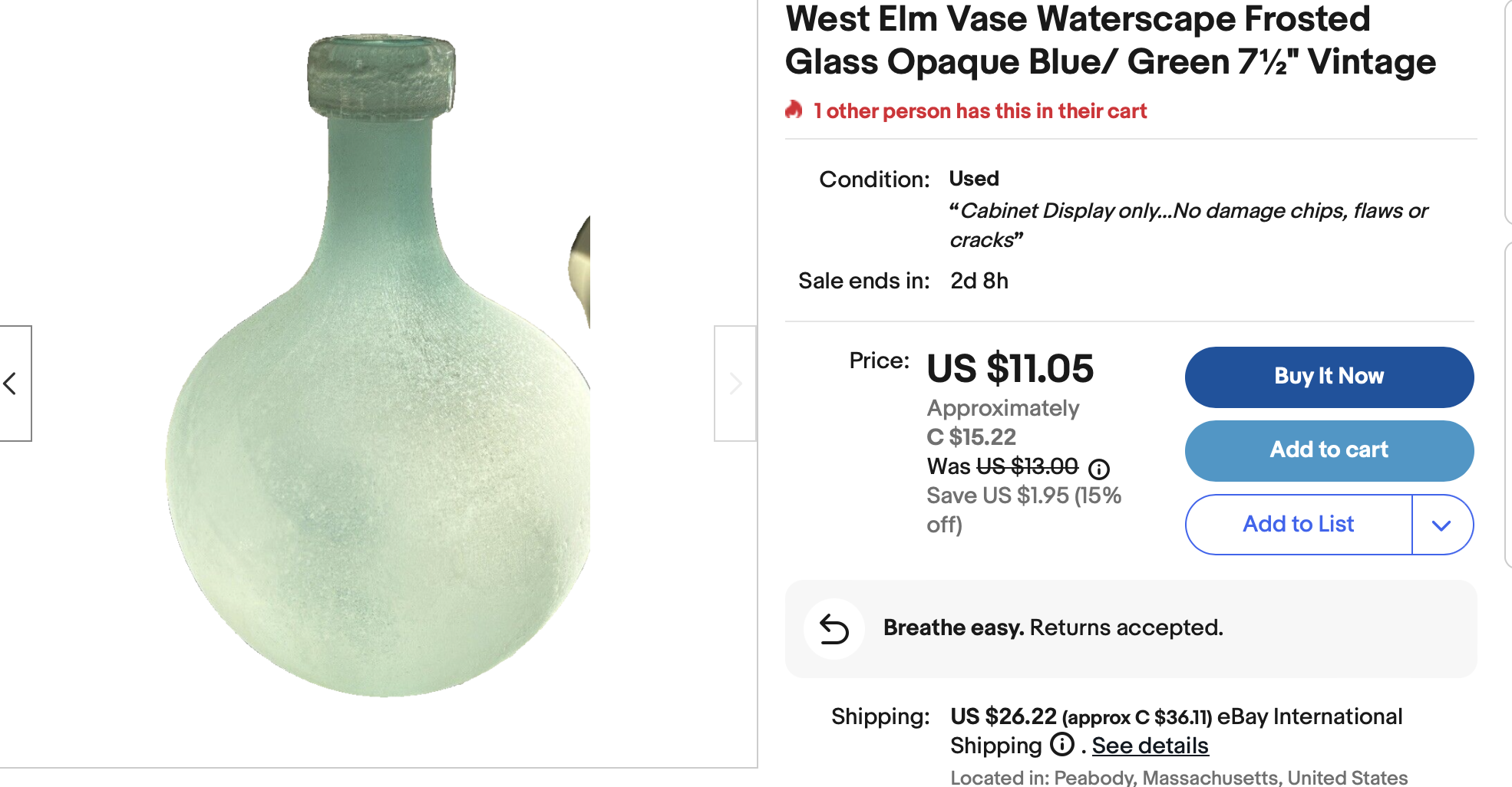Click the West Elm Vase listing title
The width and height of the screenshot is (1512, 787).
(x=1110, y=41)
